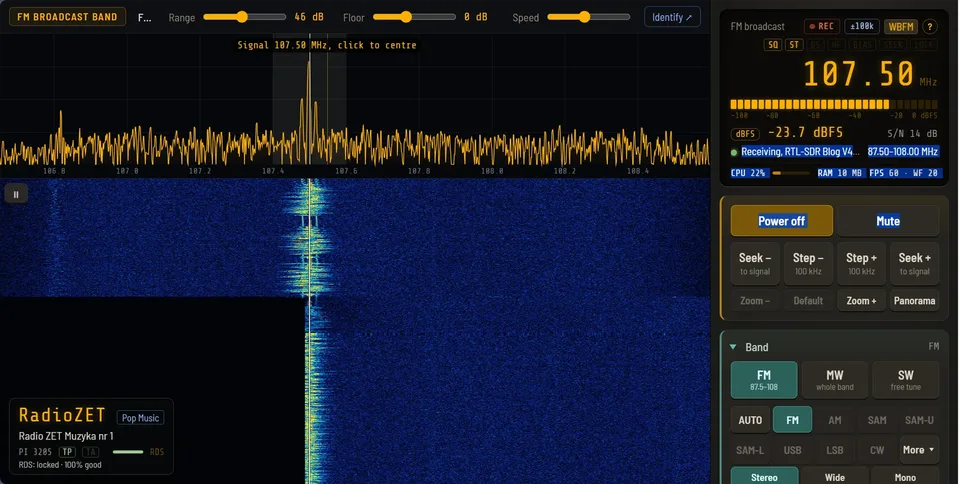Click '-23.7 dBFS' level readout

coord(805,132)
